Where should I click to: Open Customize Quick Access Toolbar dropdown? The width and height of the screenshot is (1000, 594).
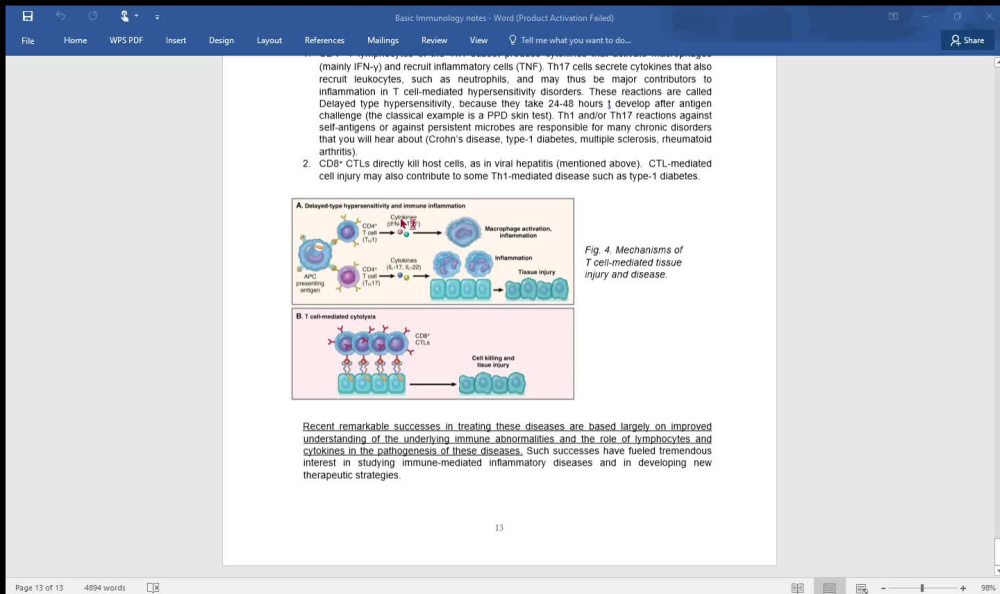[x=157, y=17]
